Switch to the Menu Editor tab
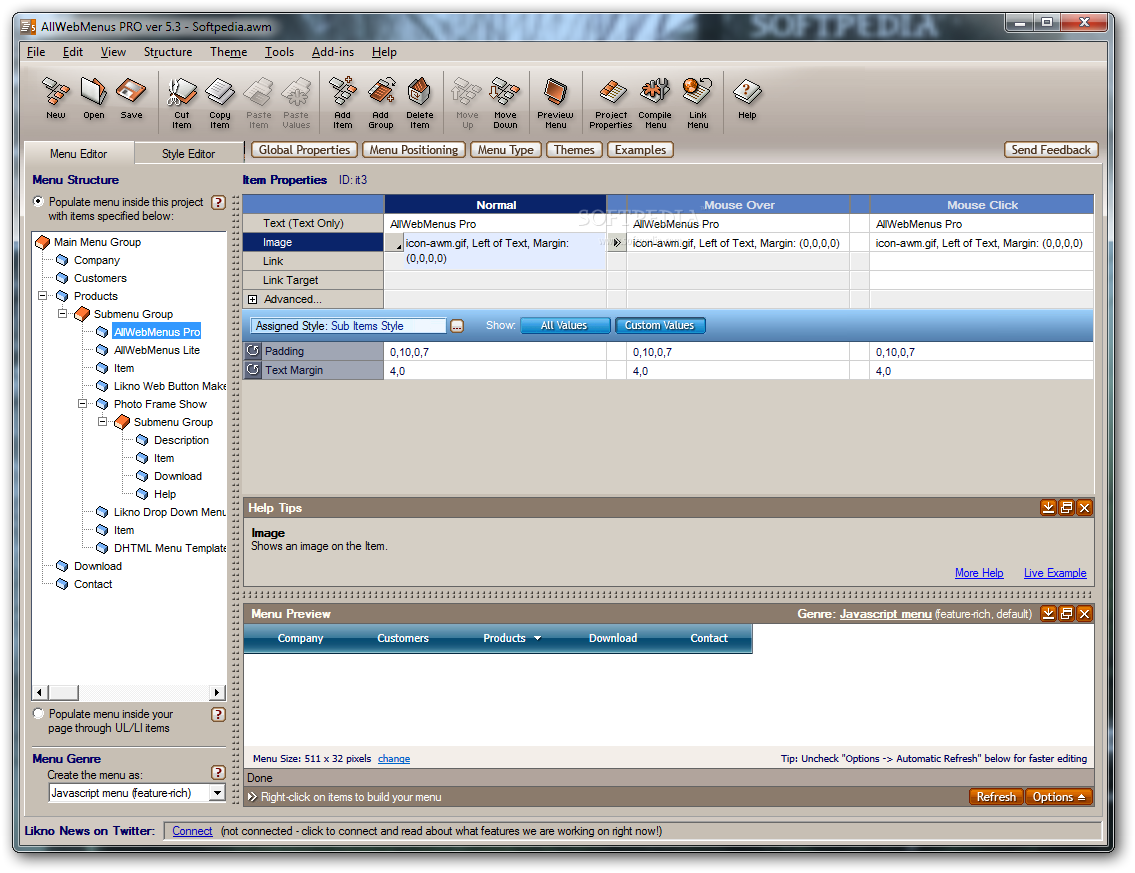 point(78,153)
